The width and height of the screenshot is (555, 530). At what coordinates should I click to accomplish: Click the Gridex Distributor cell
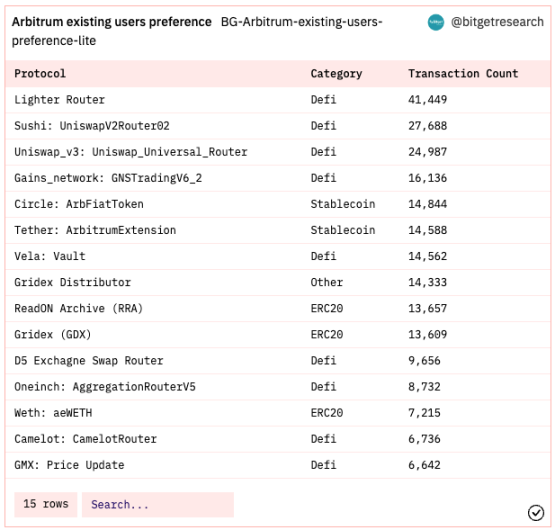click(x=73, y=283)
